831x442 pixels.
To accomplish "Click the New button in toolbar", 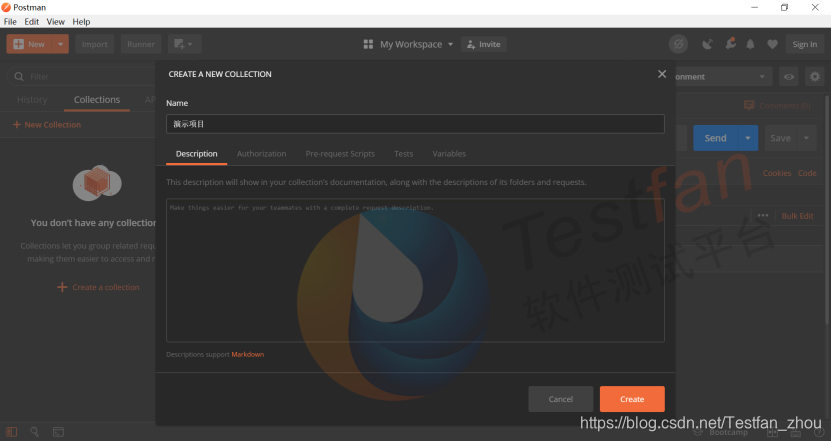I will coord(29,44).
